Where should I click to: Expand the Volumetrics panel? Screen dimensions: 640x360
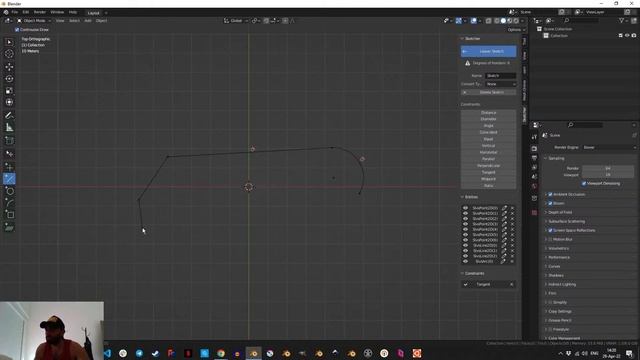(x=558, y=248)
